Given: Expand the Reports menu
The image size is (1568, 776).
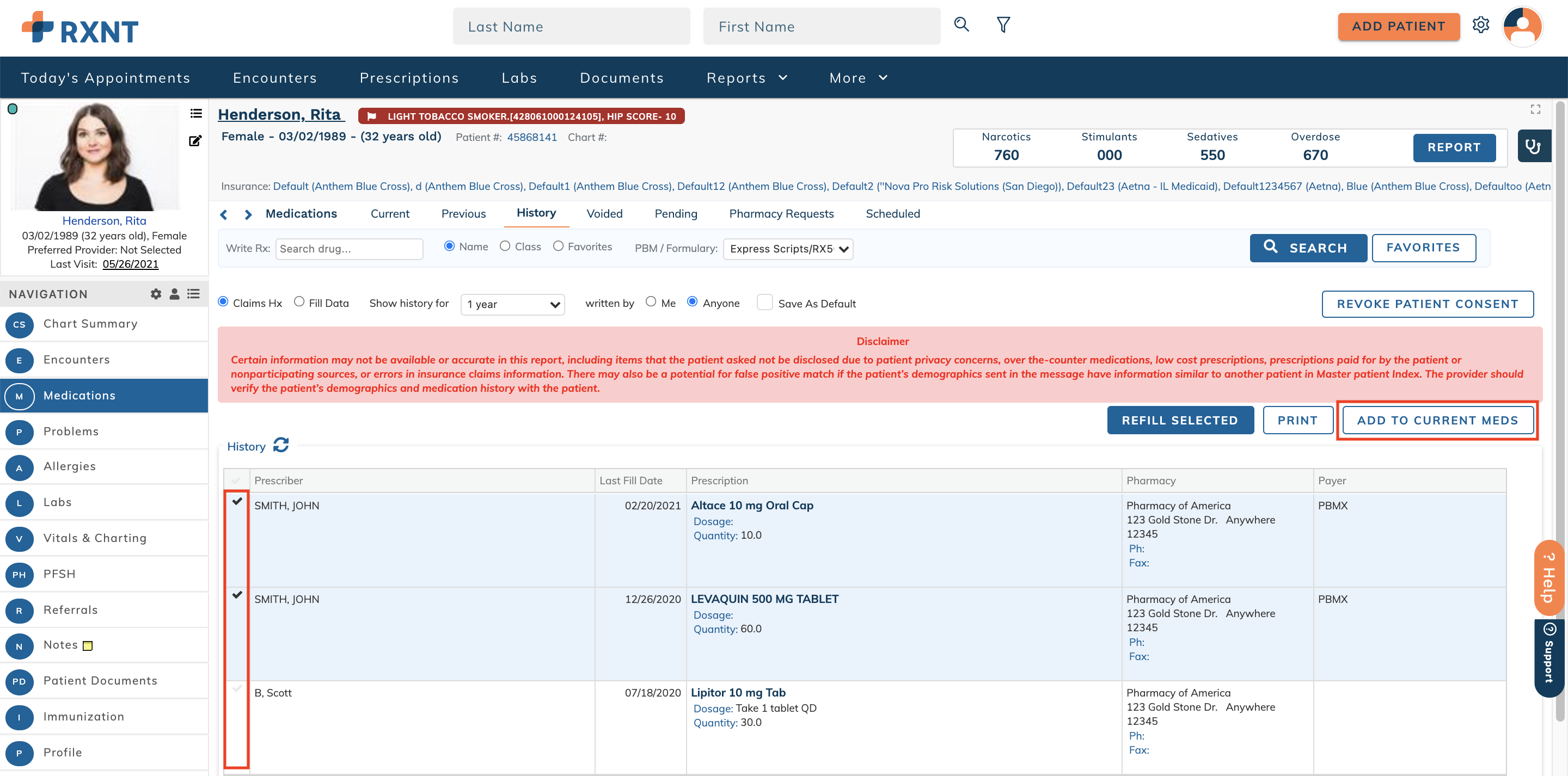Looking at the screenshot, I should point(747,77).
